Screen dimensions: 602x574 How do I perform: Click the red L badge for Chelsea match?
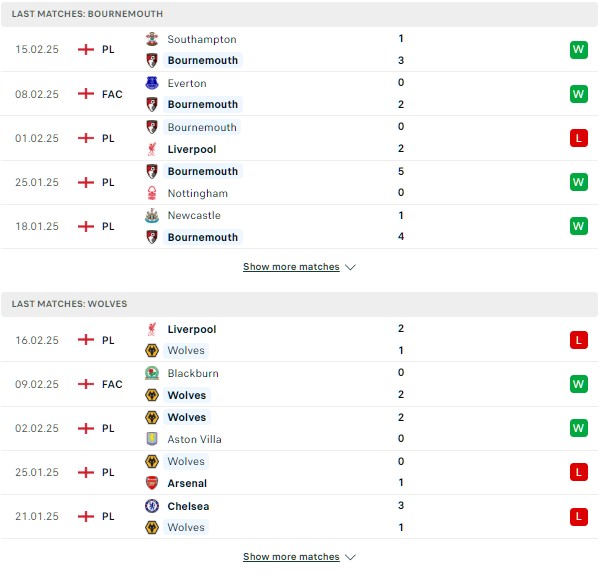[x=579, y=516]
